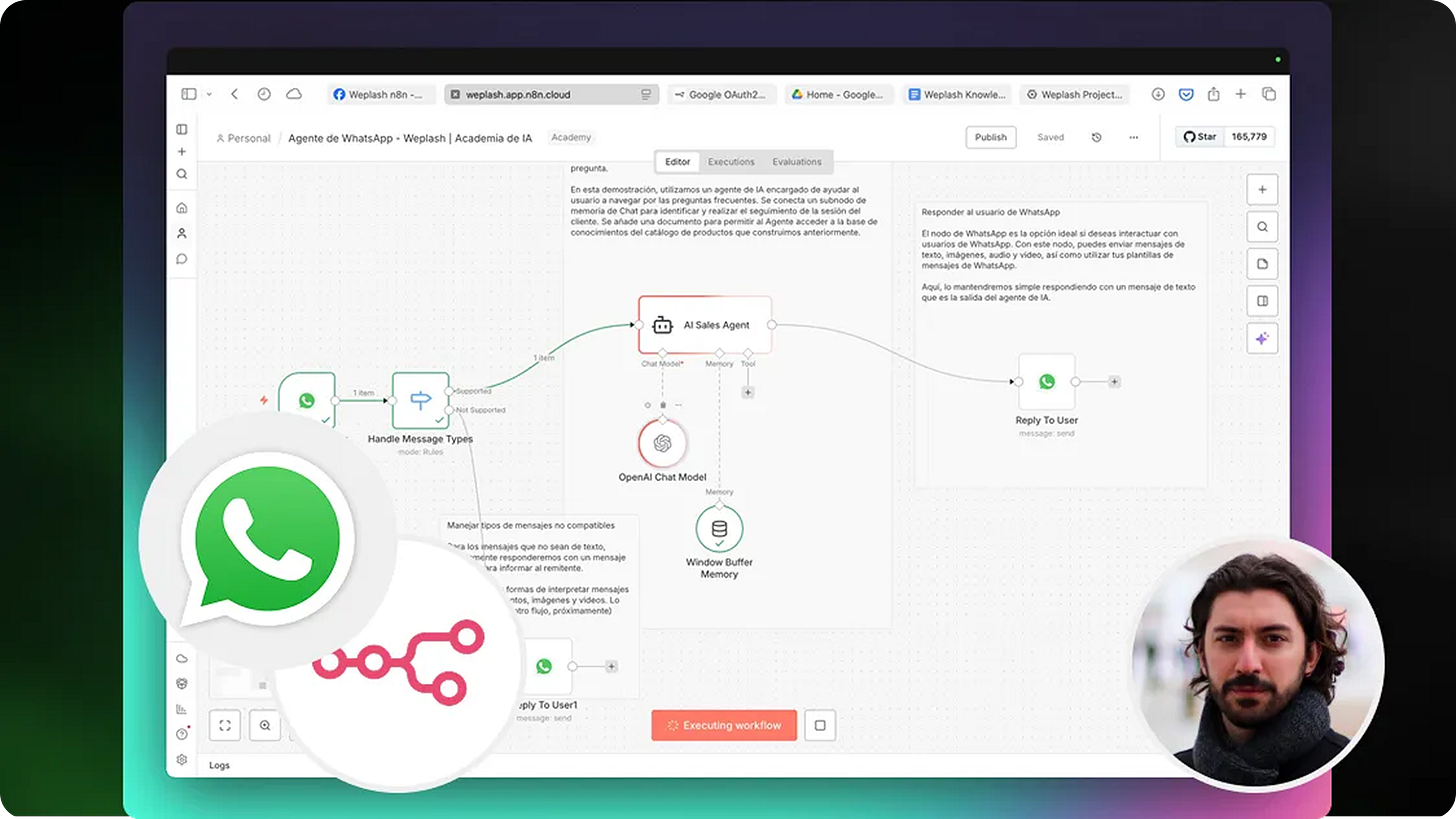Select the AI Sales Agent node
Image resolution: width=1456 pixels, height=819 pixels.
click(705, 325)
